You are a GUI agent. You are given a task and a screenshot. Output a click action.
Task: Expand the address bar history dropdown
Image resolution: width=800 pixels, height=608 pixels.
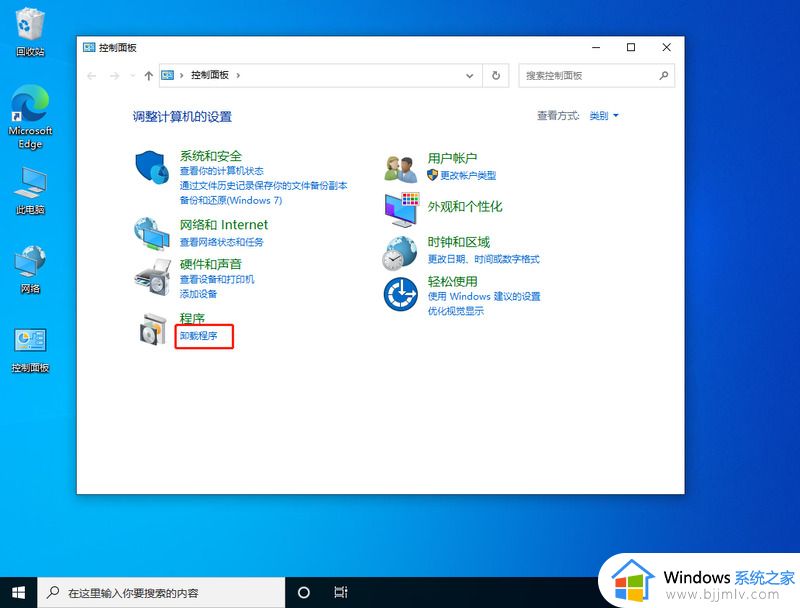tap(469, 75)
